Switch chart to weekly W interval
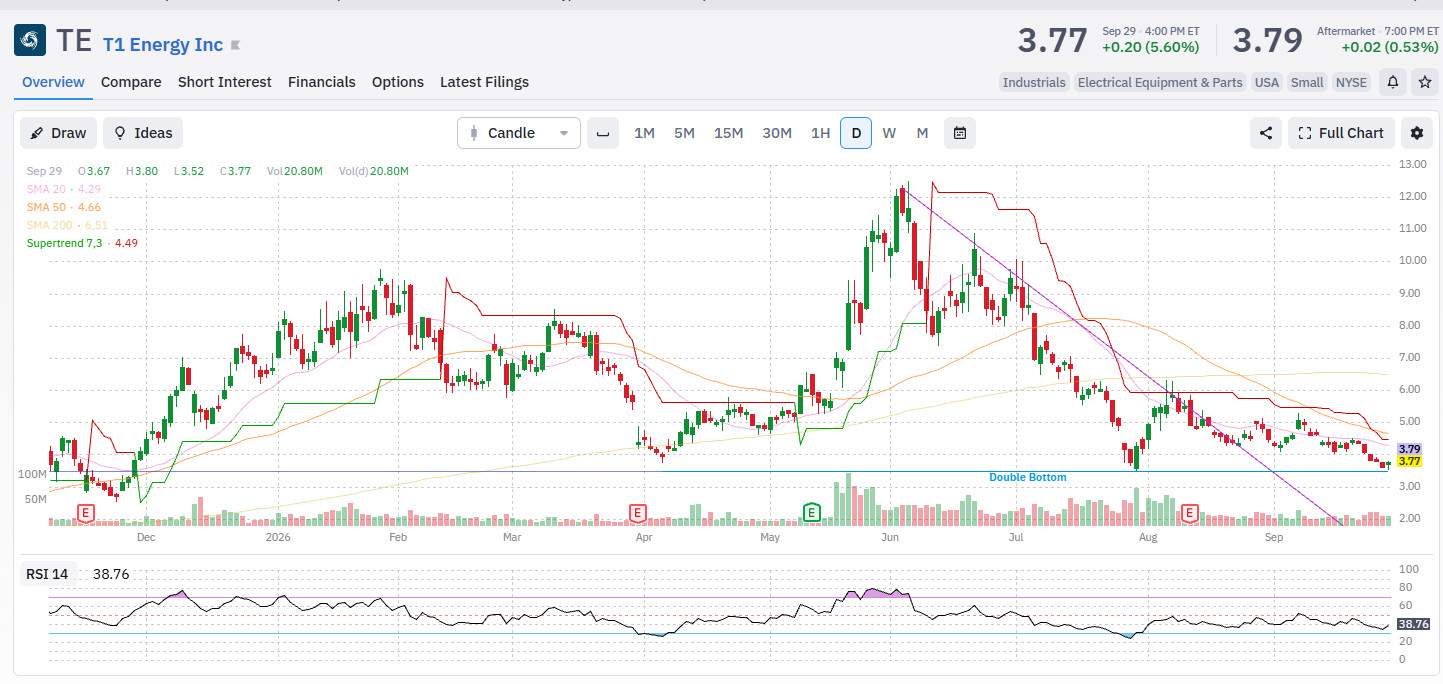 pyautogui.click(x=889, y=133)
